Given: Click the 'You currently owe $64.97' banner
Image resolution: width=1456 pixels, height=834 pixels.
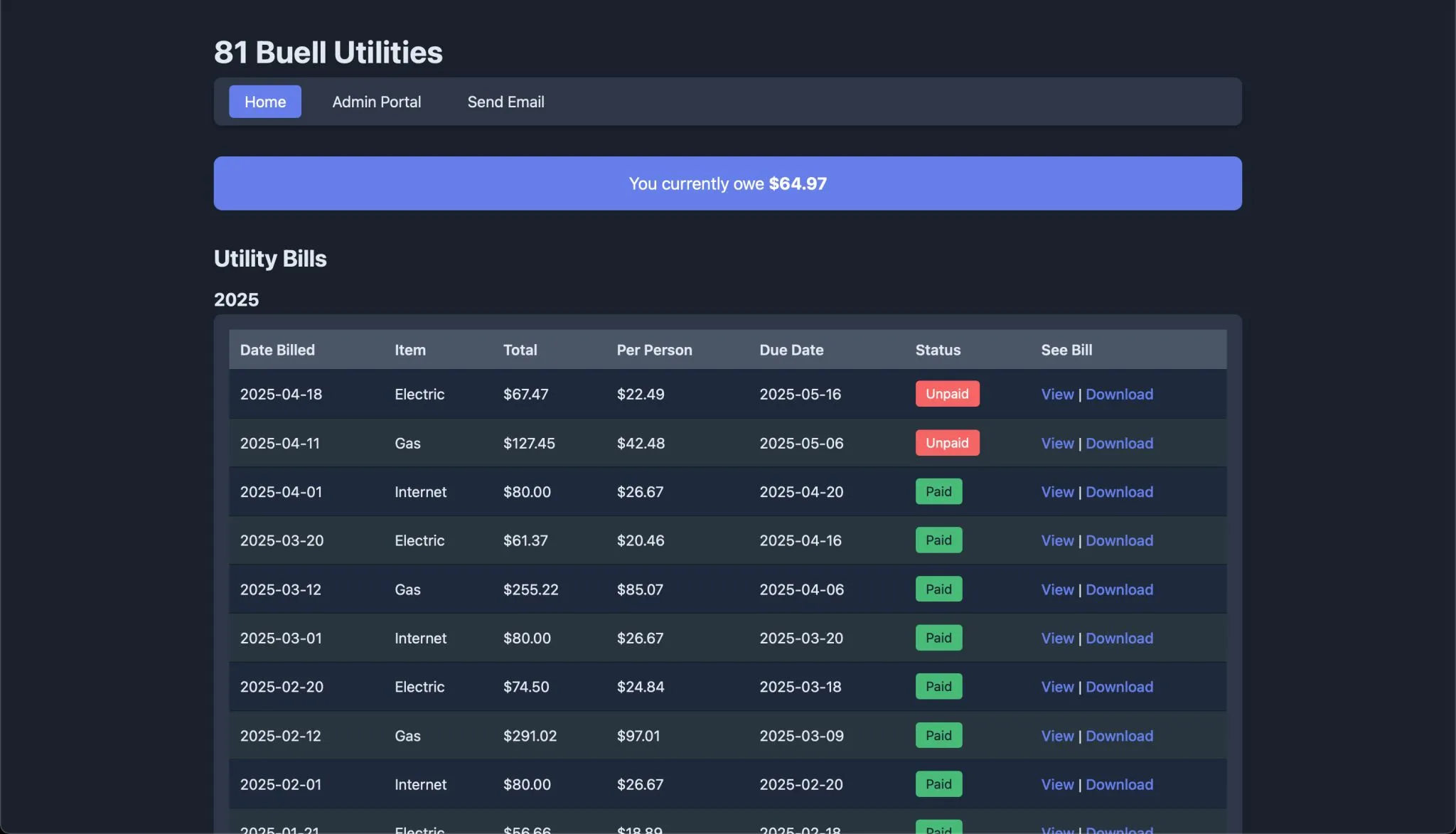Looking at the screenshot, I should pos(727,183).
